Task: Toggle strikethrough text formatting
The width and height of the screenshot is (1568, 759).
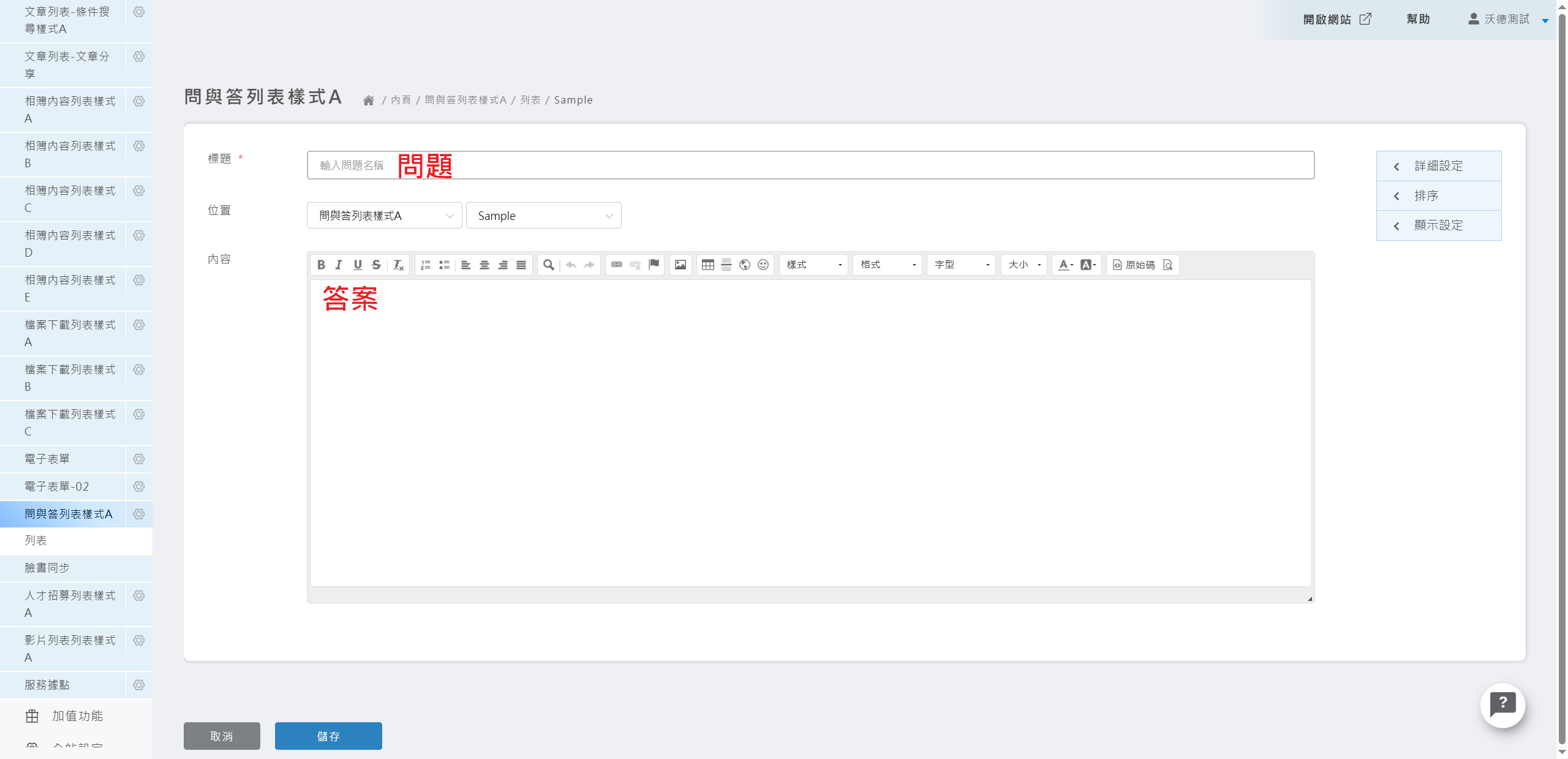Action: pos(376,265)
